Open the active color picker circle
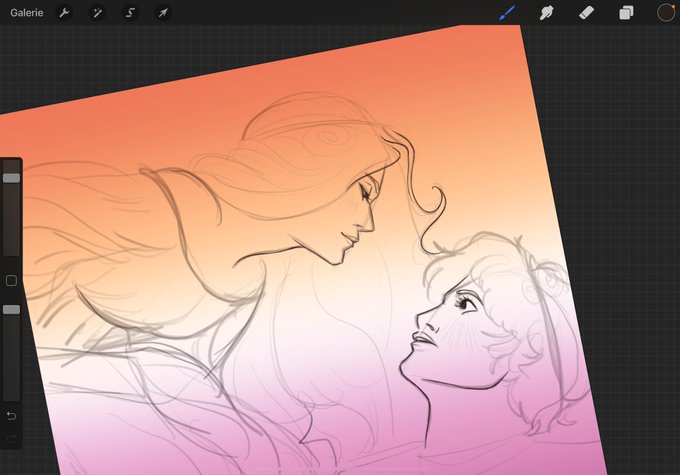 click(666, 13)
